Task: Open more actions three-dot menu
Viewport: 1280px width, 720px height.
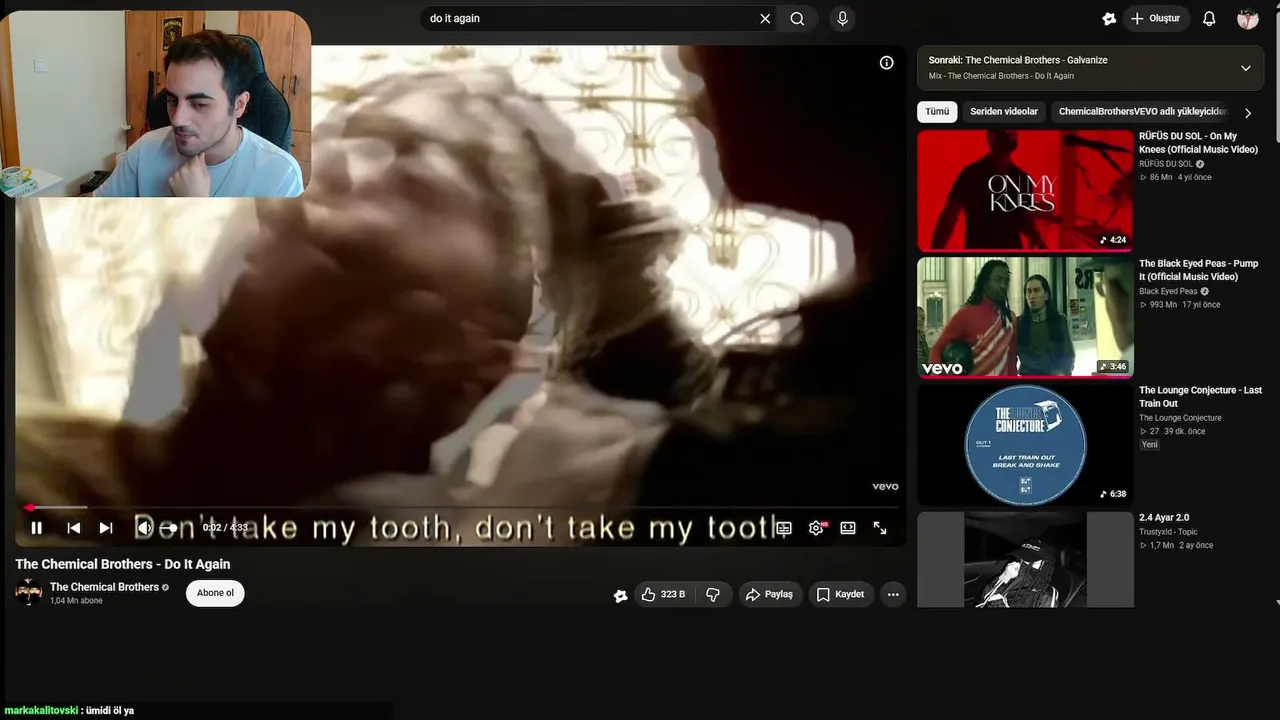Action: point(893,594)
